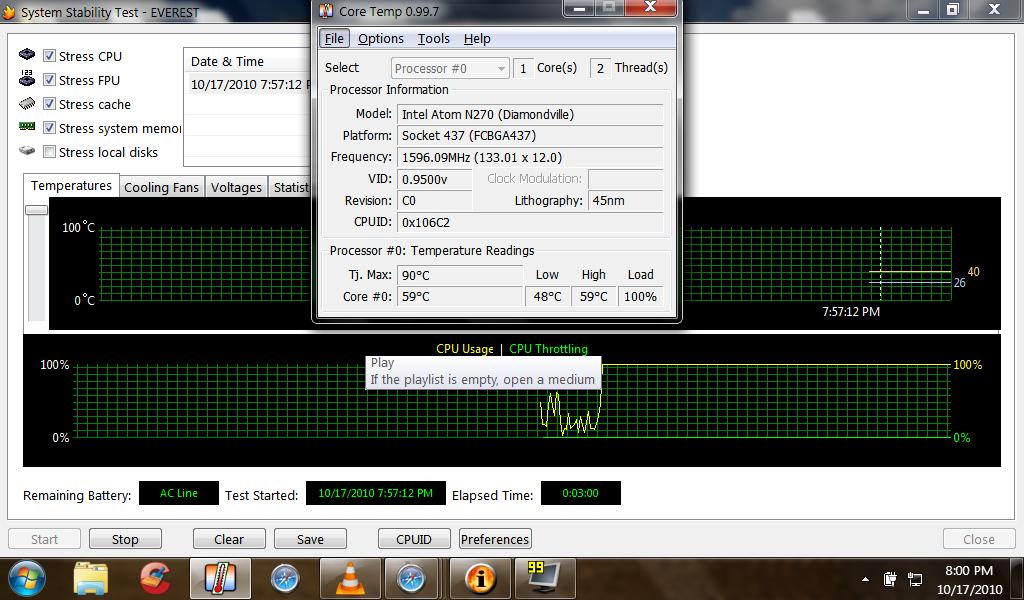Click the CPUID value 0x106C2
The height and width of the screenshot is (600, 1024).
[x=530, y=222]
